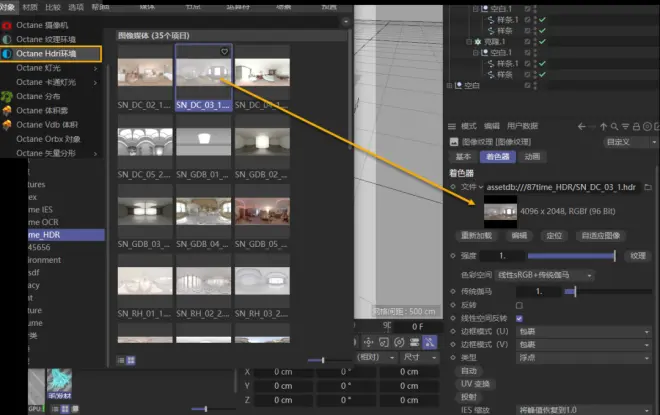Switch asset browser to grid view

coord(131,360)
